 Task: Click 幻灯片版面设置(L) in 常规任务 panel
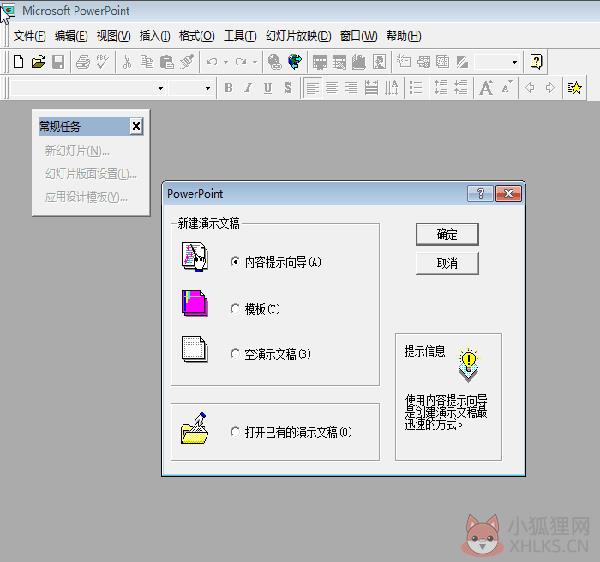[x=91, y=174]
